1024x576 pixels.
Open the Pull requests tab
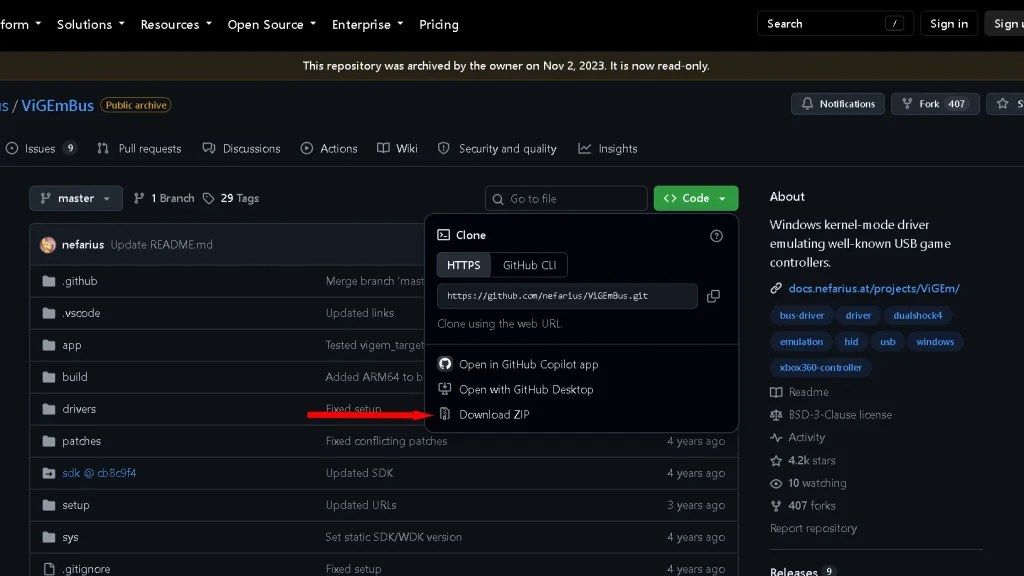pyautogui.click(x=139, y=148)
